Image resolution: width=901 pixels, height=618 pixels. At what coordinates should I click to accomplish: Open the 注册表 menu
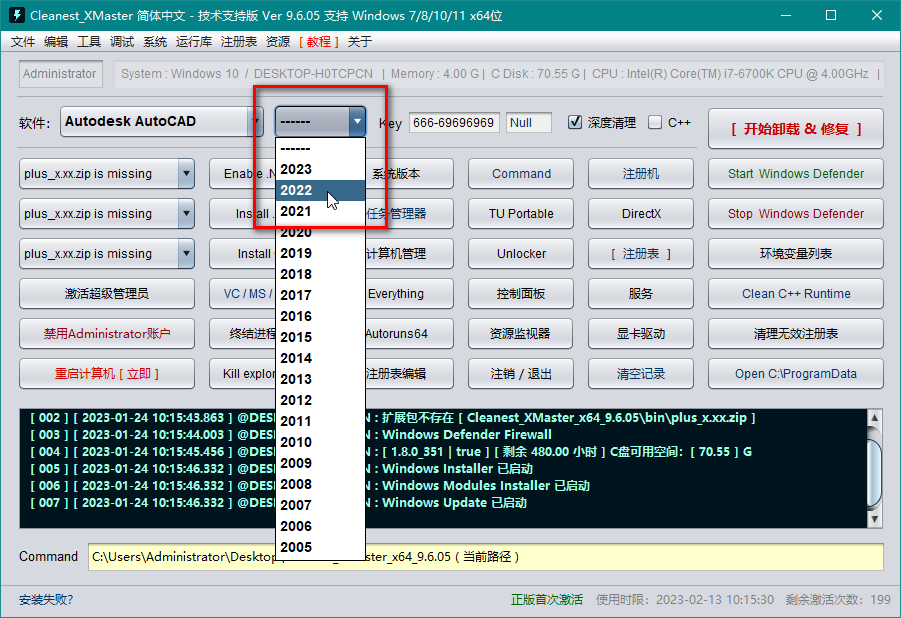click(238, 41)
